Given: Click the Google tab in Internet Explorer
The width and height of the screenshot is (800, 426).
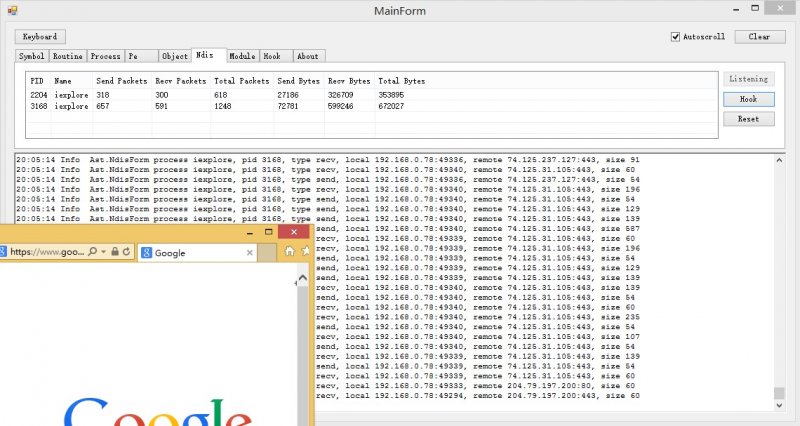Looking at the screenshot, I should [197, 253].
